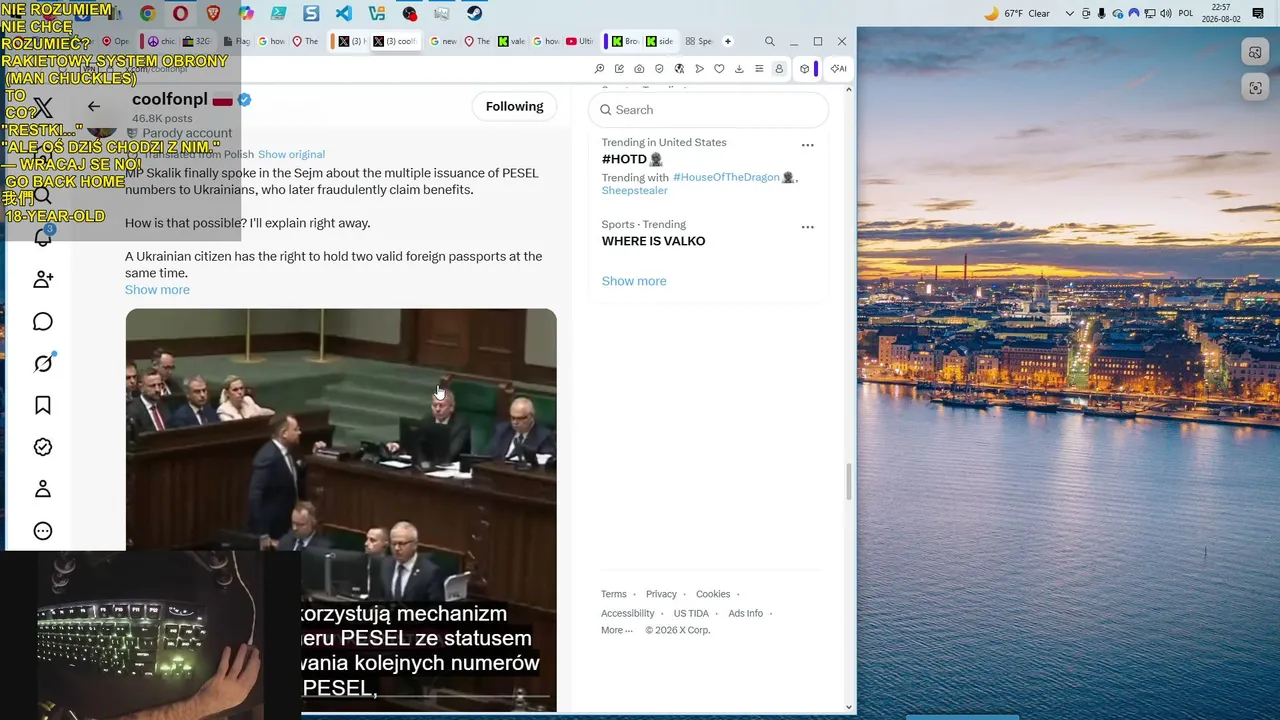The image size is (1280, 720).
Task: Click Show original translation link
Action: pos(291,154)
